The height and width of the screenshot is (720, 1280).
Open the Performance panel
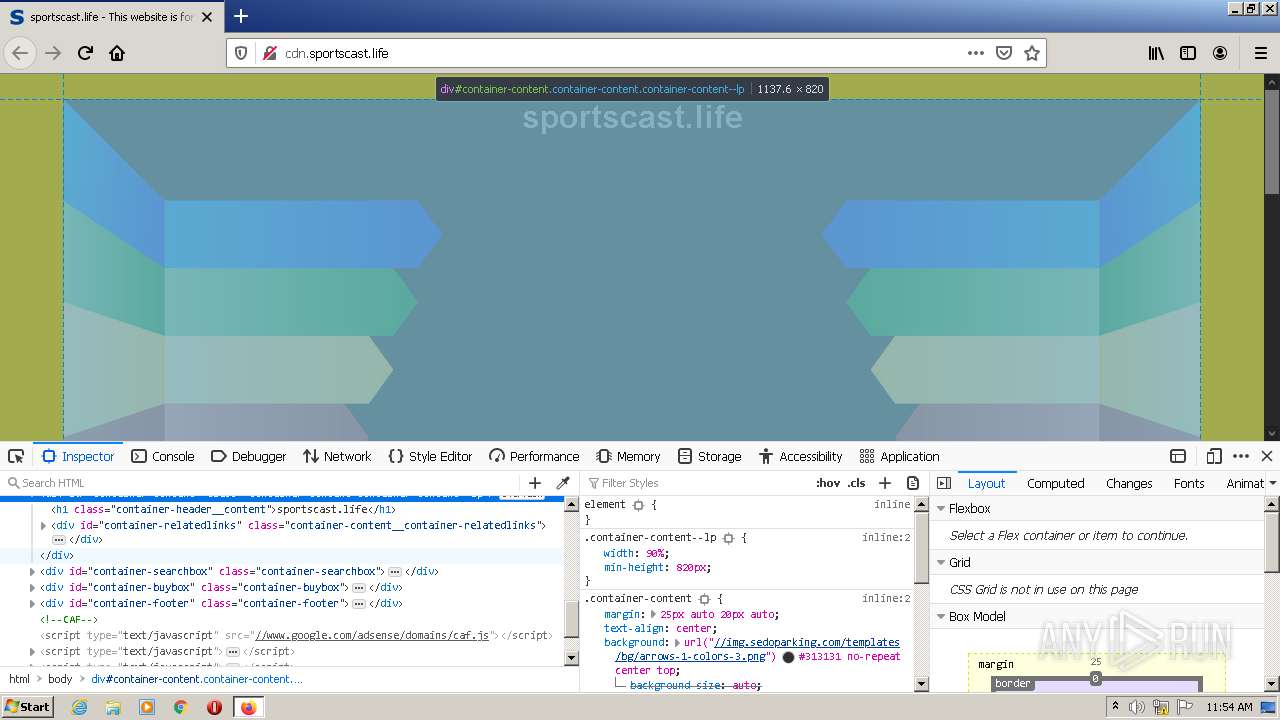[x=534, y=456]
